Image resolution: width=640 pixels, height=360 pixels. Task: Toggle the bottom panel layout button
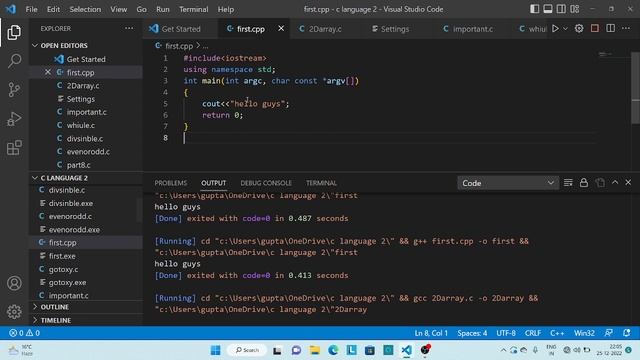click(548, 9)
